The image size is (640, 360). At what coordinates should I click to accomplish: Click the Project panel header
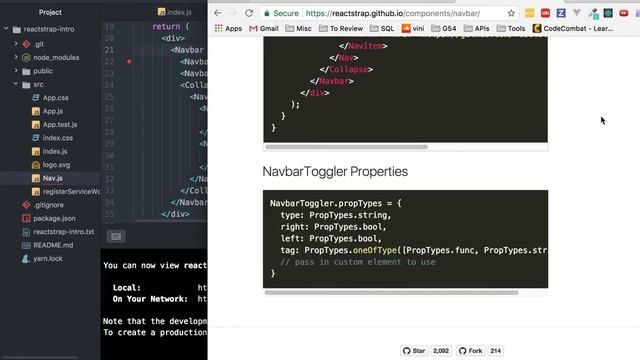[50, 12]
